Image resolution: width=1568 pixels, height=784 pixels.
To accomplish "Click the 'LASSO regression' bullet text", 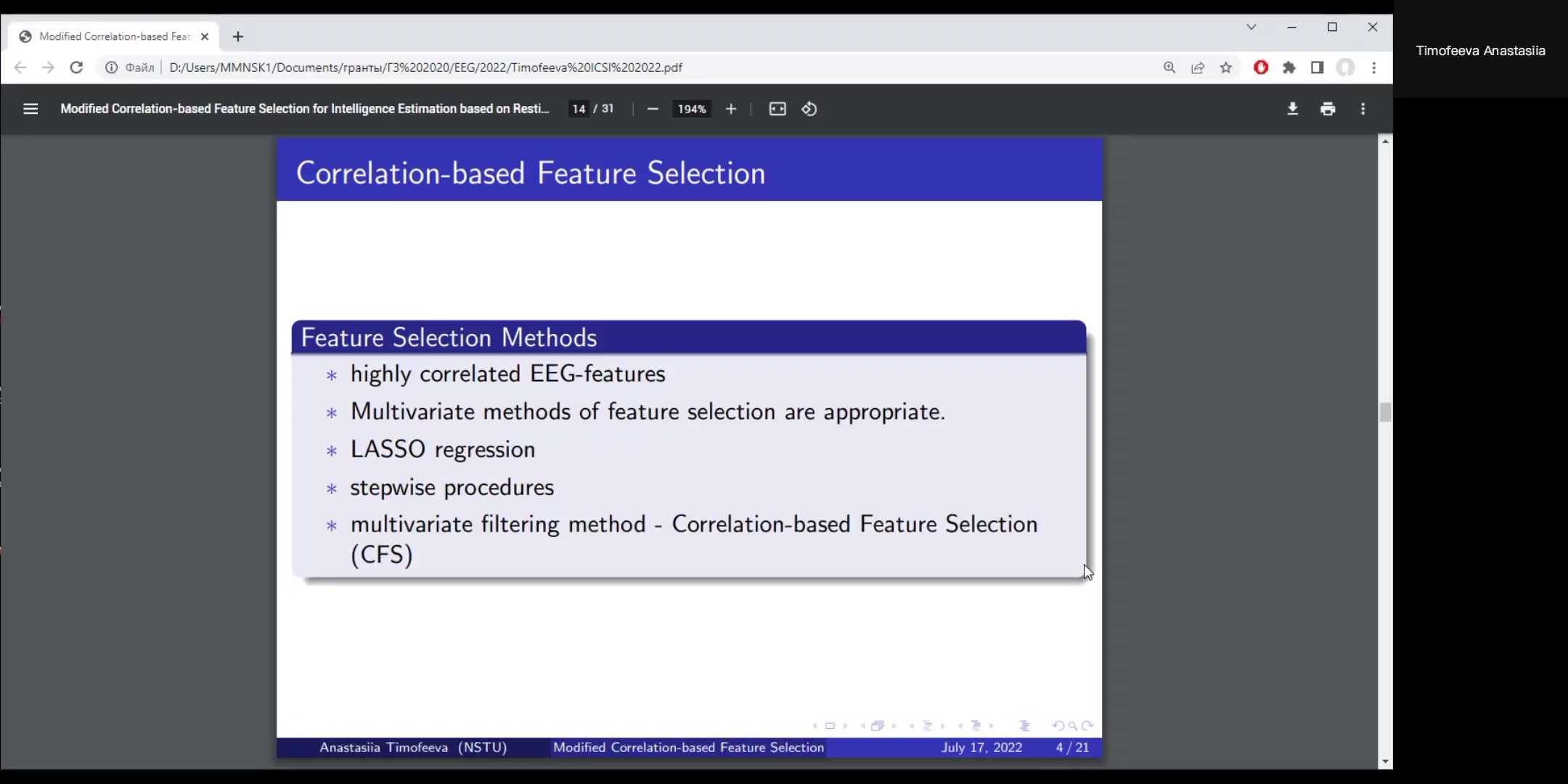I will pyautogui.click(x=443, y=449).
